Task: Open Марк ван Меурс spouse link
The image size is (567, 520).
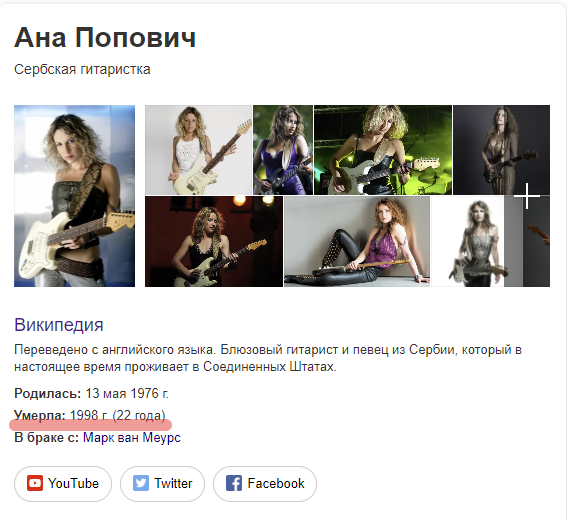Action: point(132,438)
